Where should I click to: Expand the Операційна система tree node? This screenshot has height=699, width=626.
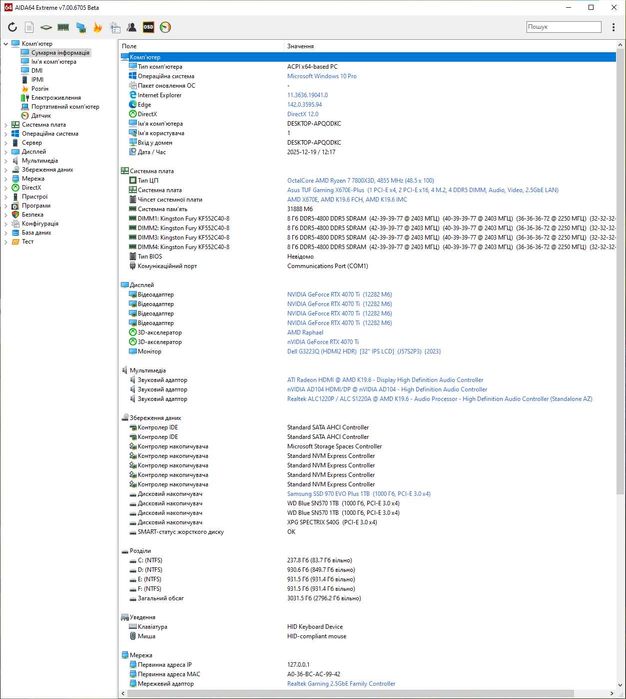click(6, 134)
